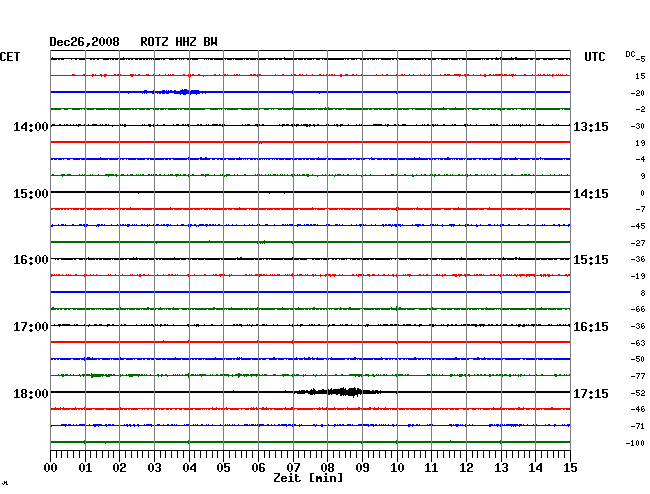Select DC offset value -66
This screenshot has width=650, height=494.
(638, 309)
